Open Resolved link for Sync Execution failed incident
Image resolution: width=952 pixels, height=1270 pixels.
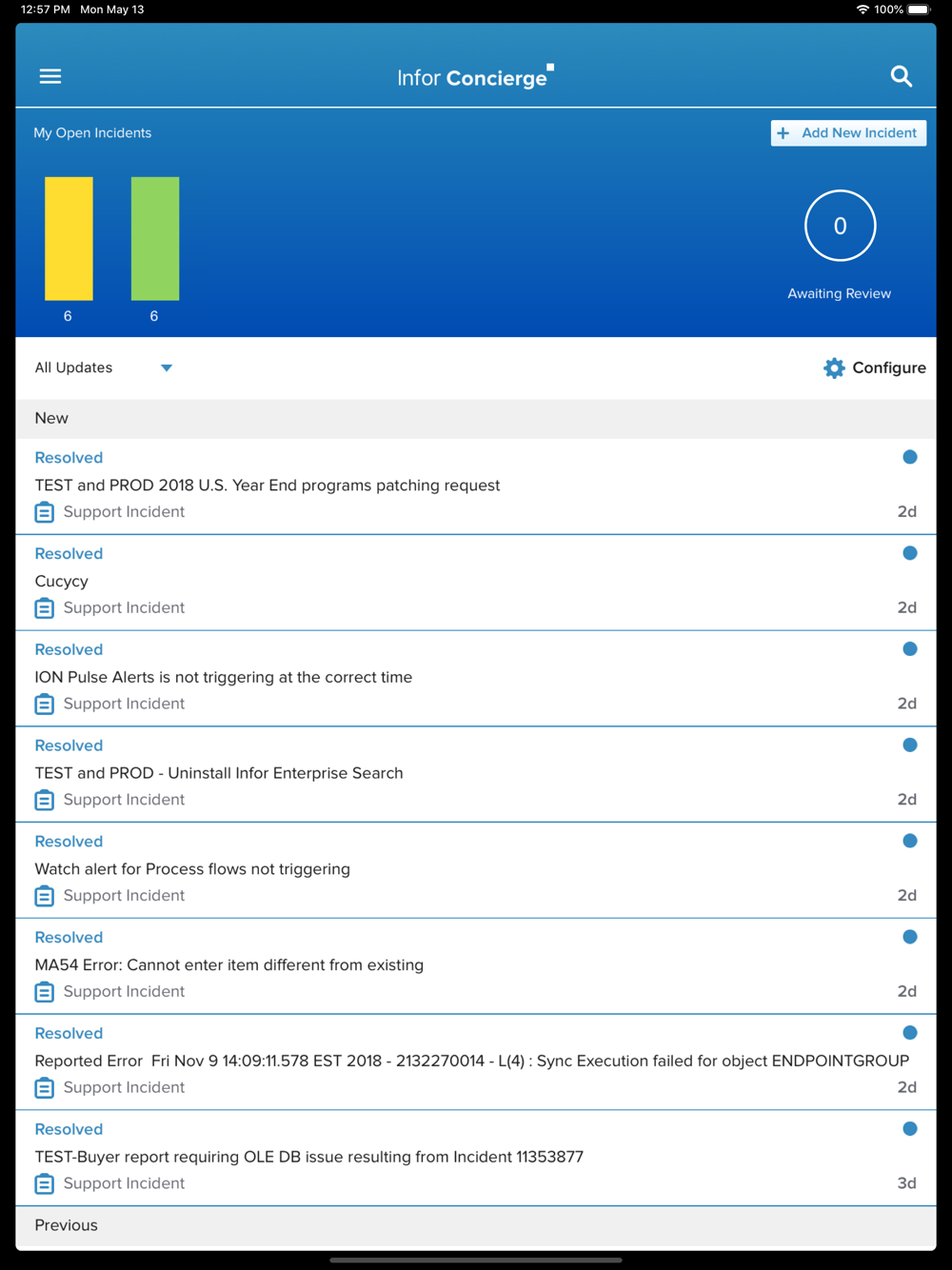coord(69,1034)
